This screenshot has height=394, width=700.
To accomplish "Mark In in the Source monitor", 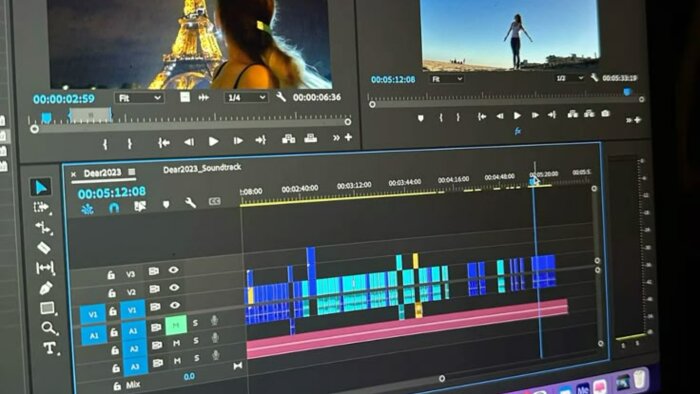I will click(x=105, y=144).
